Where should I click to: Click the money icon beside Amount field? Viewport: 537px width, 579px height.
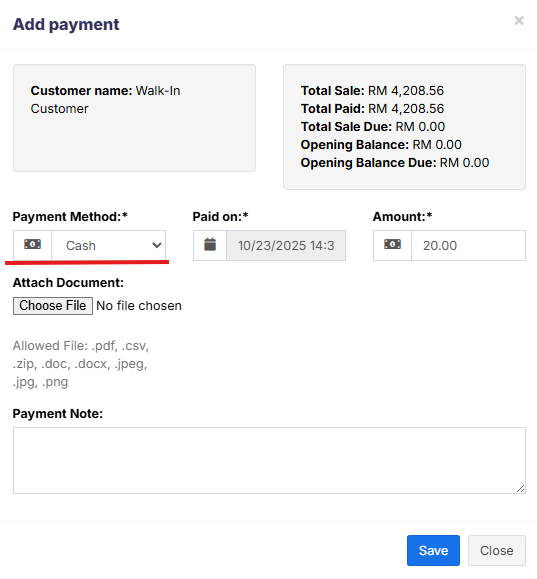click(x=392, y=244)
